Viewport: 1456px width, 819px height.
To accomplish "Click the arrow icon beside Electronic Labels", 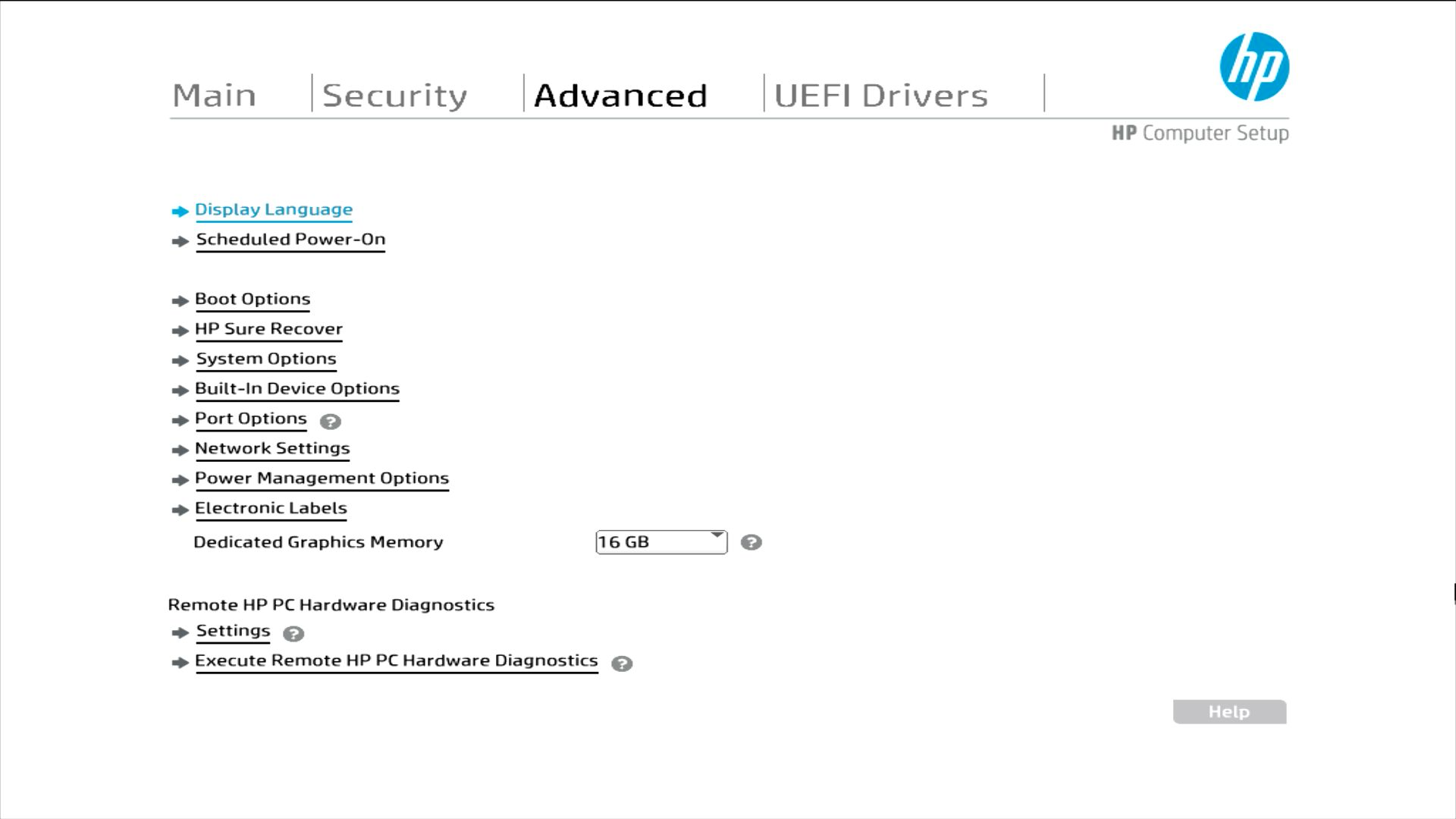I will 180,510.
